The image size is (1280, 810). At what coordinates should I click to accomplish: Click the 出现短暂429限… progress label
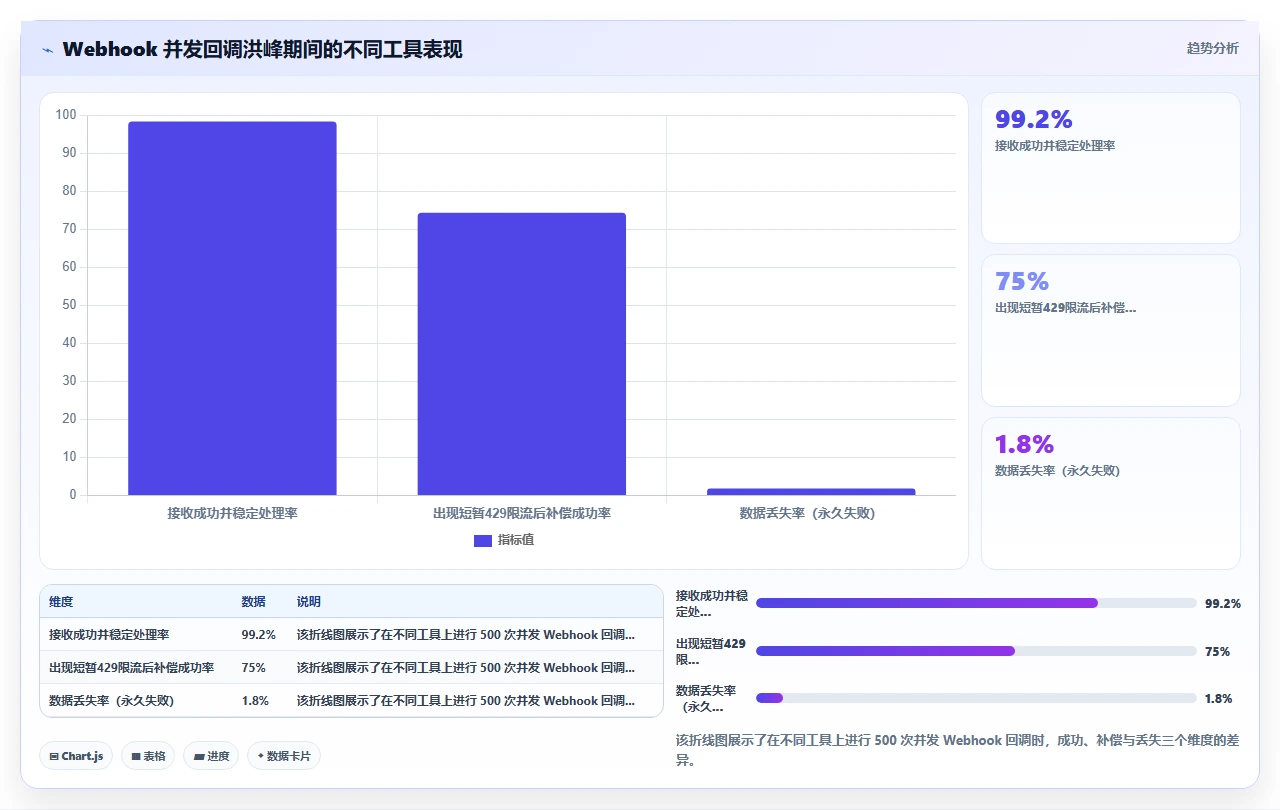(711, 651)
